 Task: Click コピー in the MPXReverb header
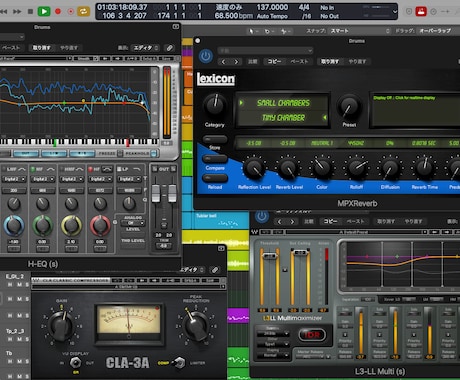click(x=274, y=62)
